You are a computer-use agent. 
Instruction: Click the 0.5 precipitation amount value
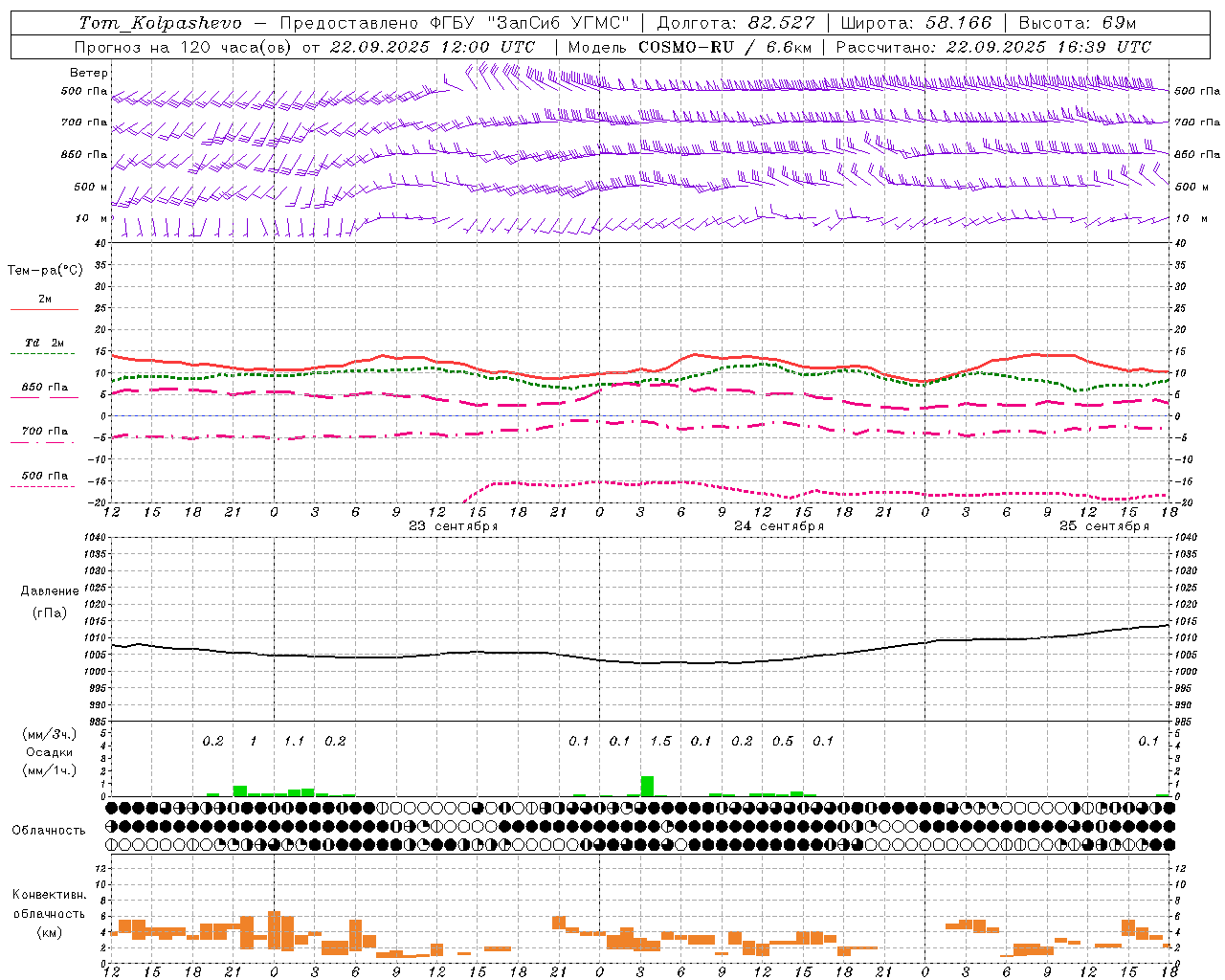click(783, 741)
